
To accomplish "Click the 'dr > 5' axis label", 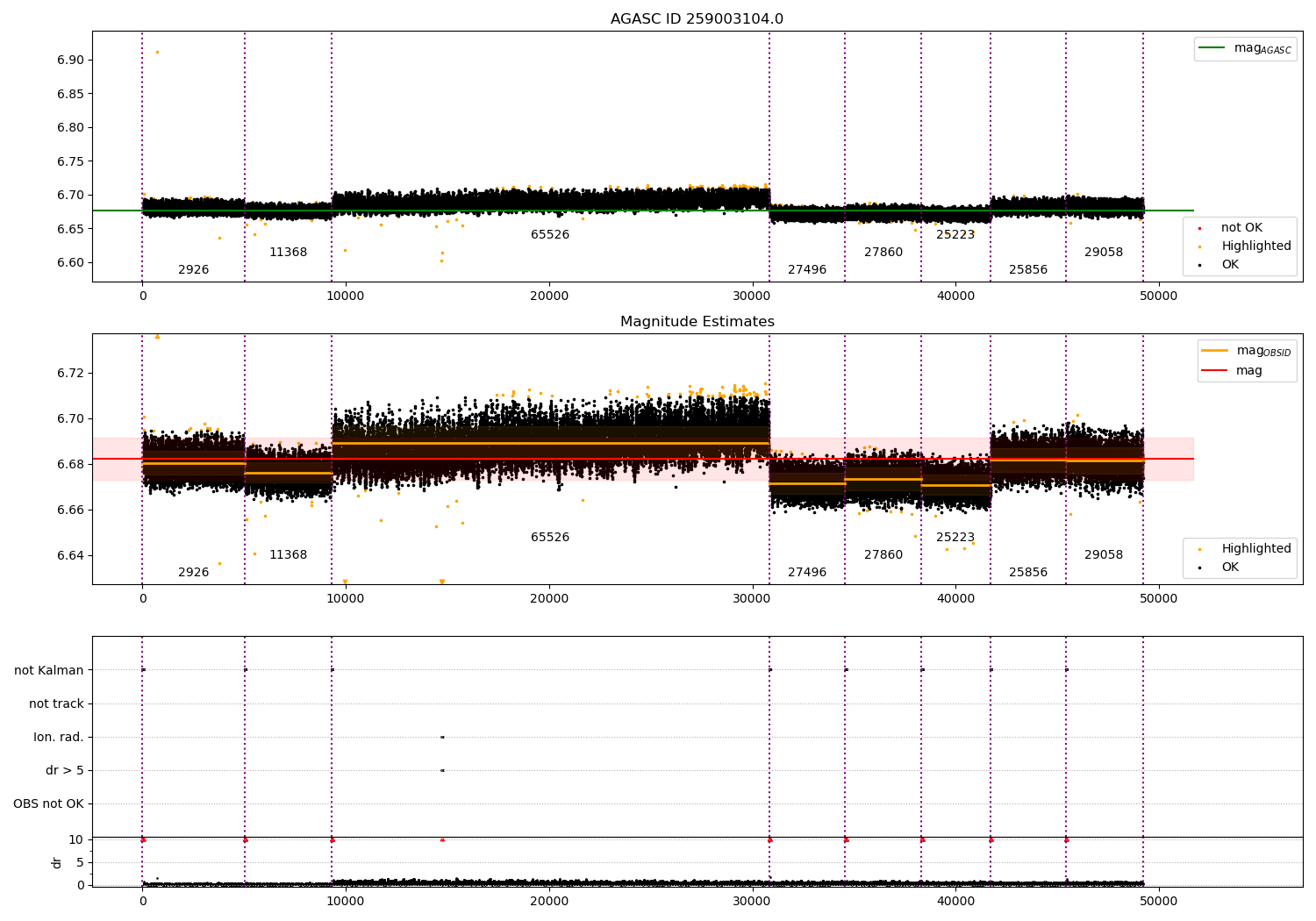I will pyautogui.click(x=65, y=770).
